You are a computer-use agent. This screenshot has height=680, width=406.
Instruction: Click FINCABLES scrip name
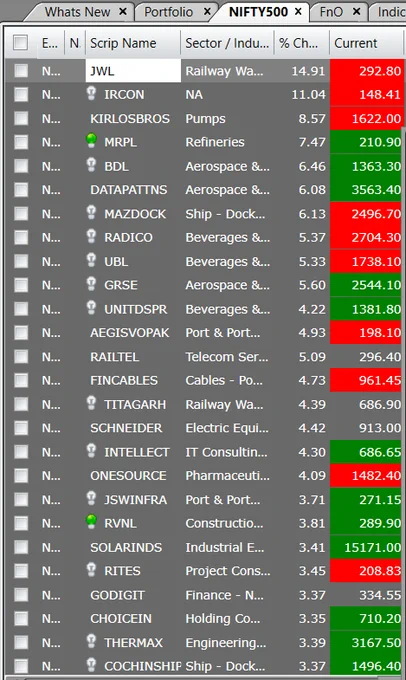click(124, 380)
